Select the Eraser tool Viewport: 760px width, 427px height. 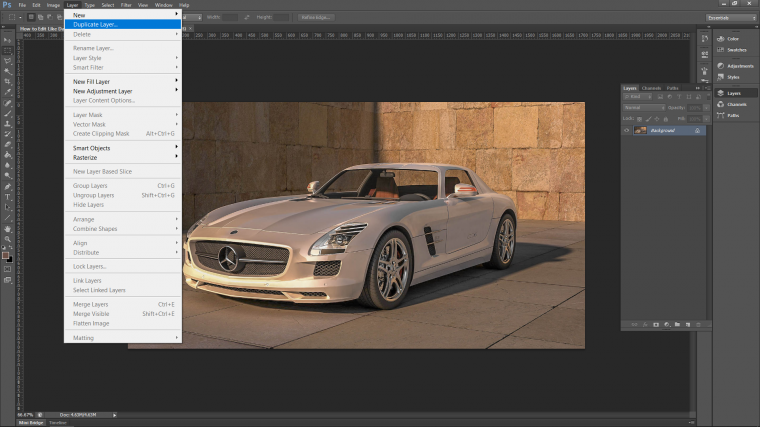point(7,144)
